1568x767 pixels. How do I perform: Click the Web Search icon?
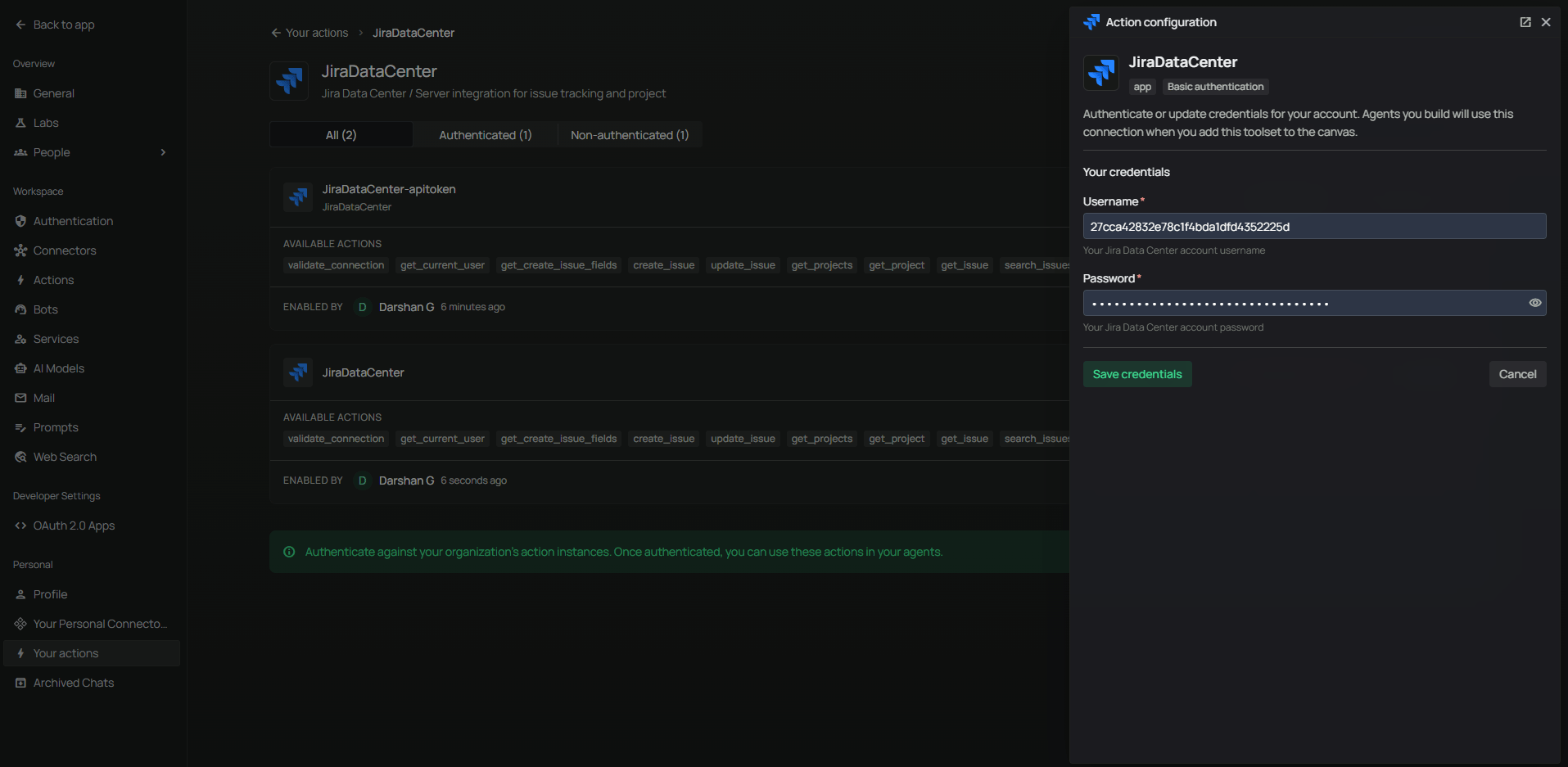click(x=20, y=457)
